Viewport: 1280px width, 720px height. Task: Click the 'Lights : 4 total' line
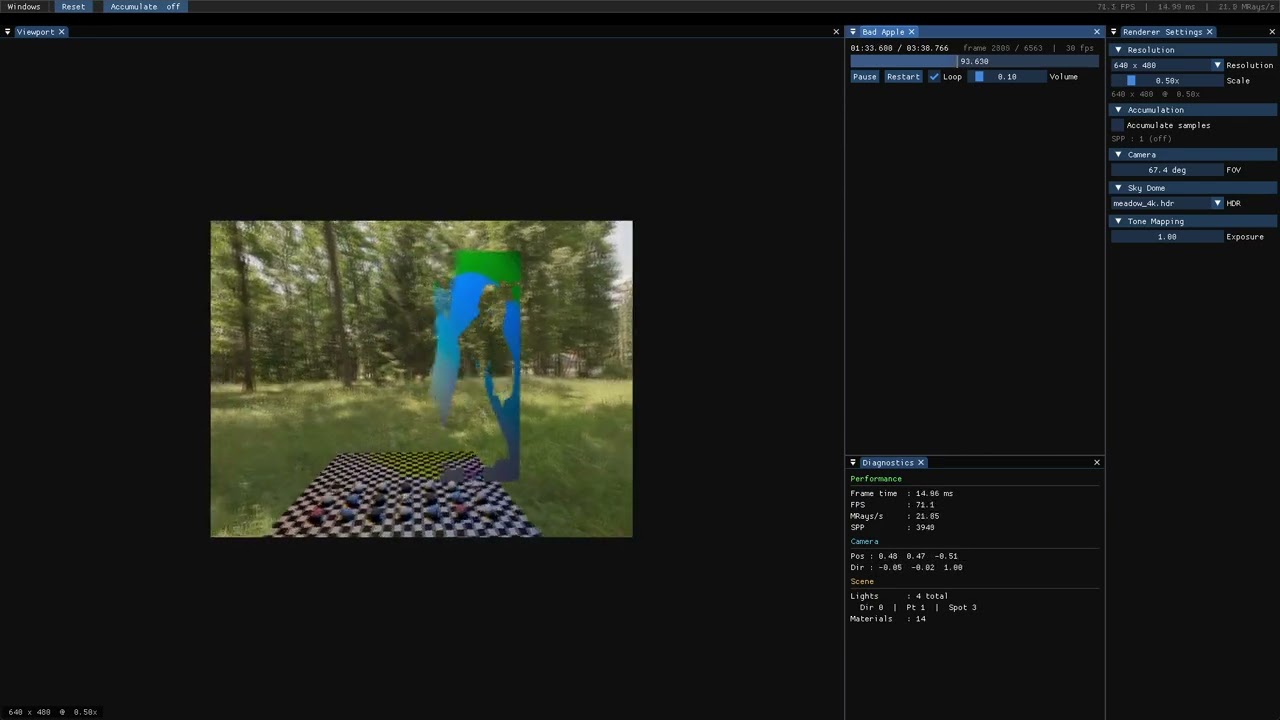point(899,596)
